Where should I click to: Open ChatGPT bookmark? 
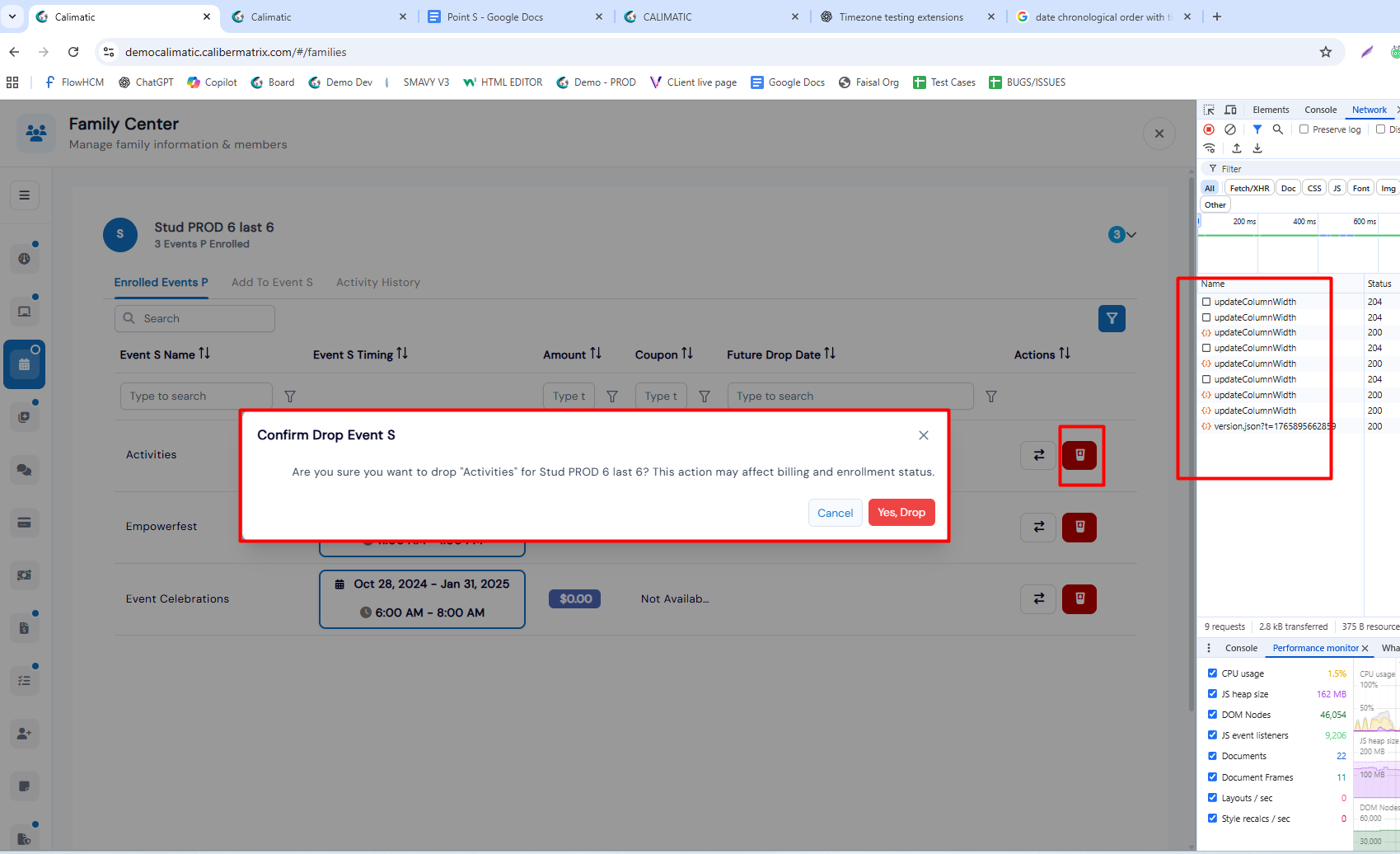click(x=146, y=82)
